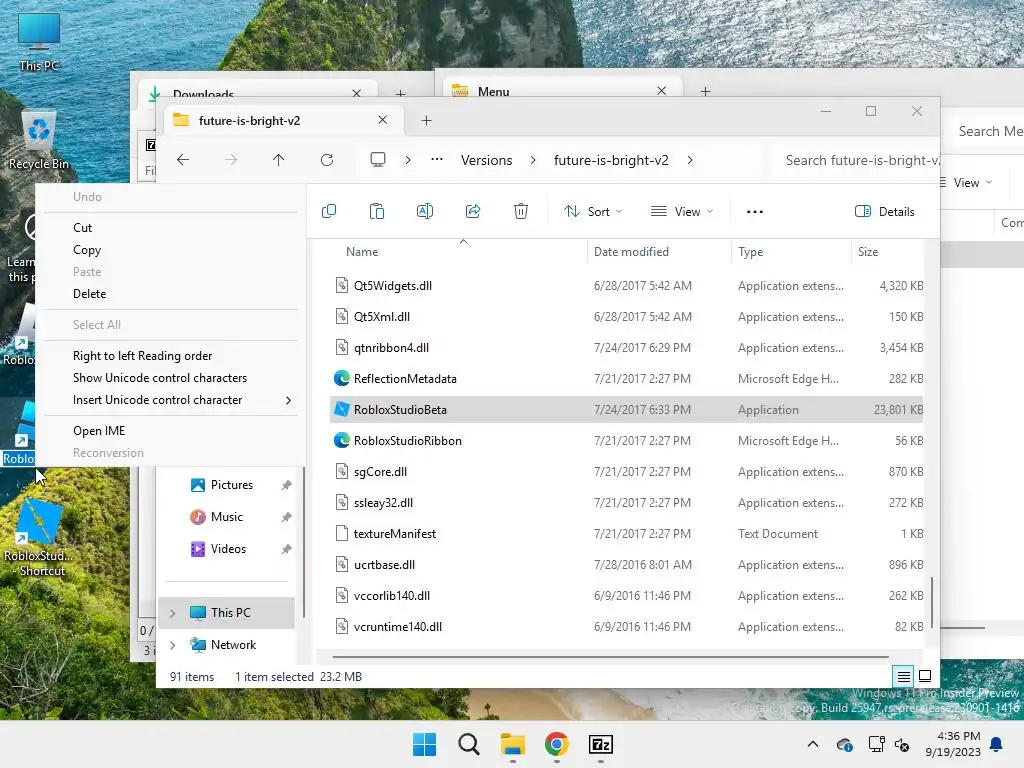Click the Rename icon in the toolbar
Screen dimensions: 1024x768
pos(424,212)
